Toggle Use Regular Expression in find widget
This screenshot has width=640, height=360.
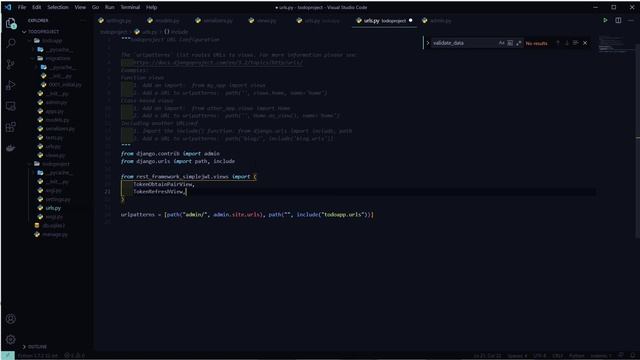click(x=519, y=43)
